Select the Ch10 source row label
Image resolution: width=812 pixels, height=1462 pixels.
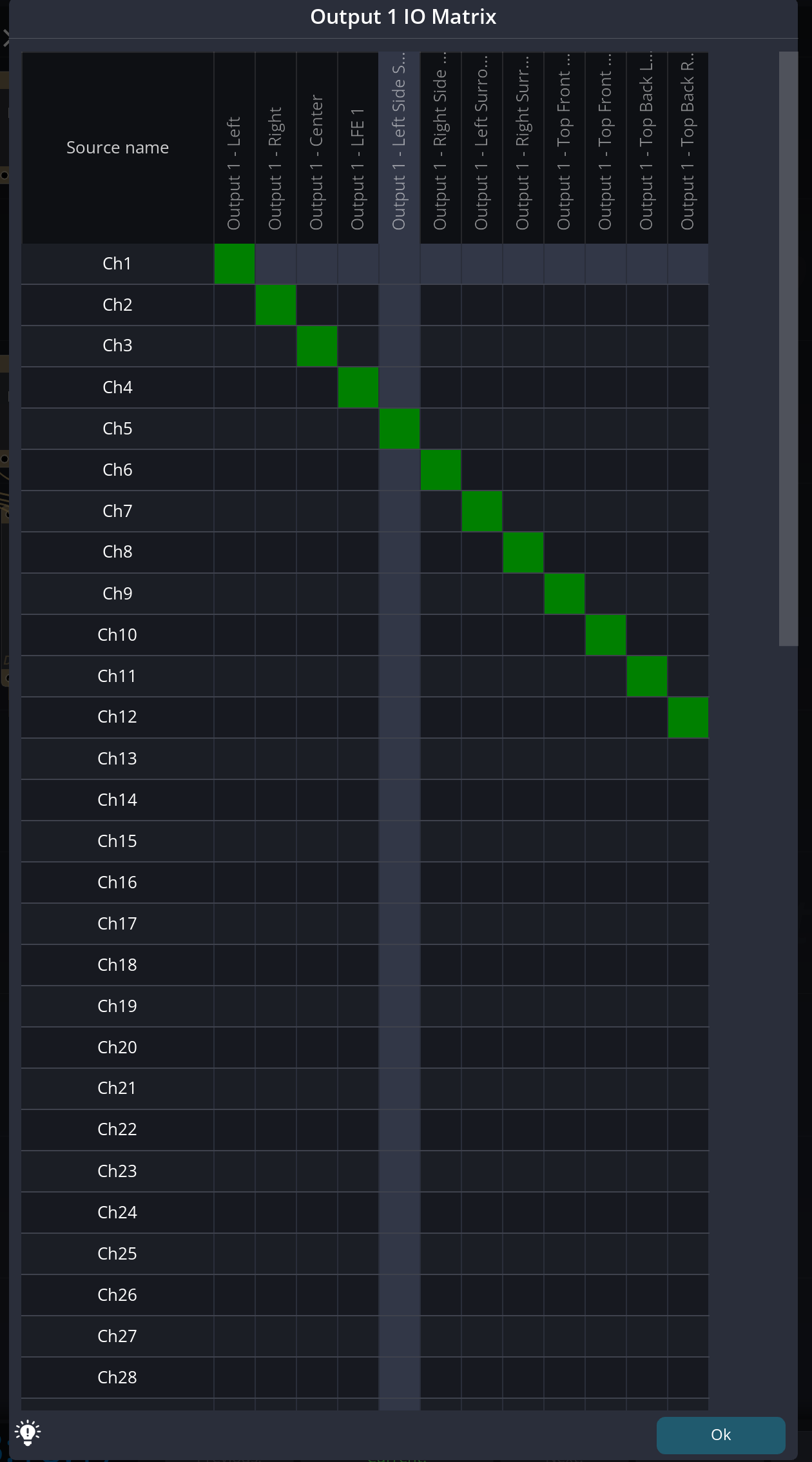117,635
